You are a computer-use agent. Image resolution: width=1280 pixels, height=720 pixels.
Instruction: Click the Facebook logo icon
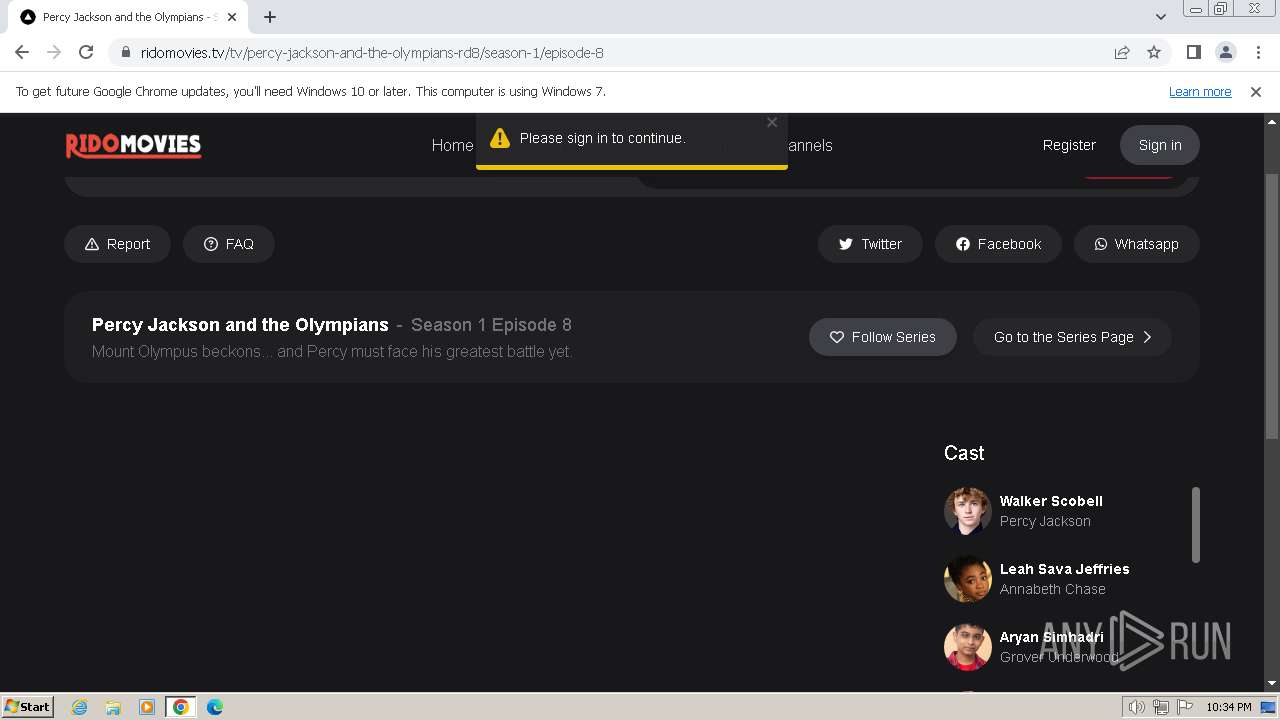click(x=963, y=244)
